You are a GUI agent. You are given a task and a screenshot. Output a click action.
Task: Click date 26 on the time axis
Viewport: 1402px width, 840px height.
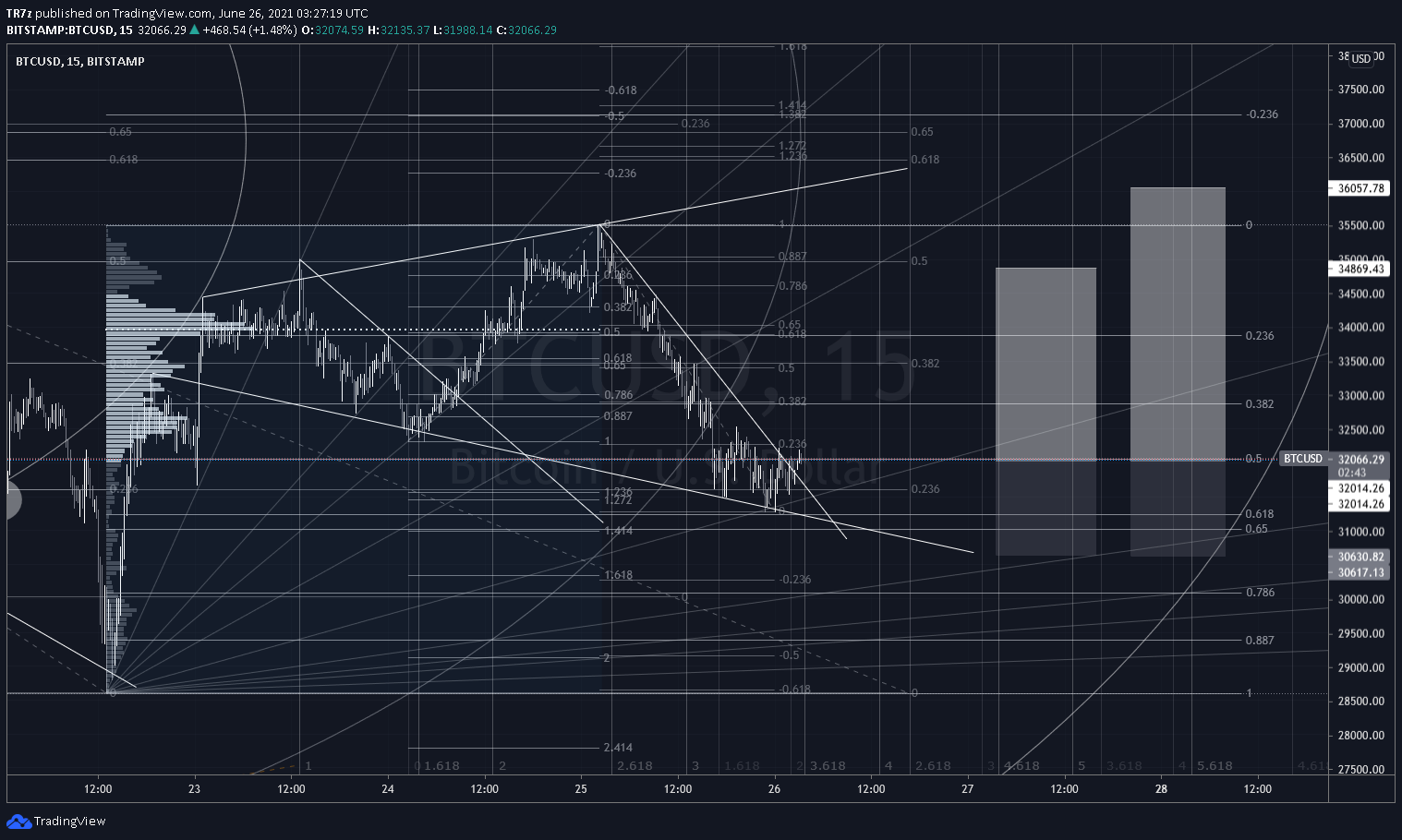coord(774,789)
